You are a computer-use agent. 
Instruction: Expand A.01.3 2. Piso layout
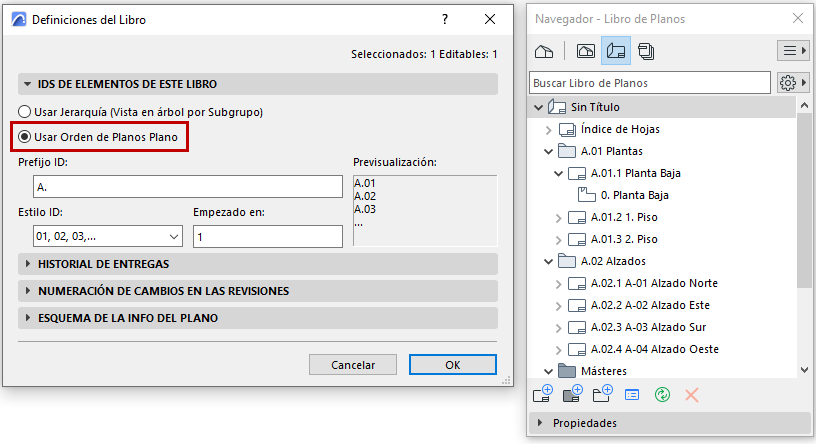point(558,239)
